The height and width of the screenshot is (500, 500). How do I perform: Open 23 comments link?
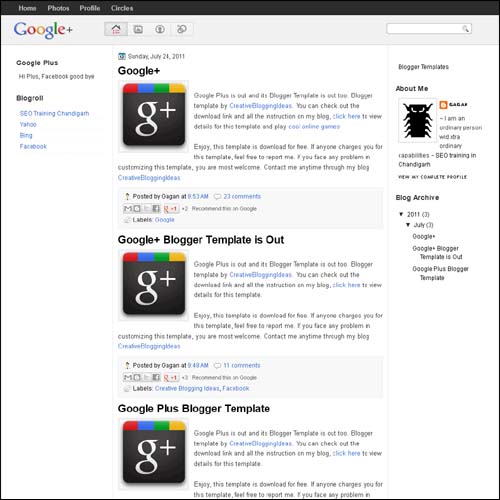(x=242, y=196)
